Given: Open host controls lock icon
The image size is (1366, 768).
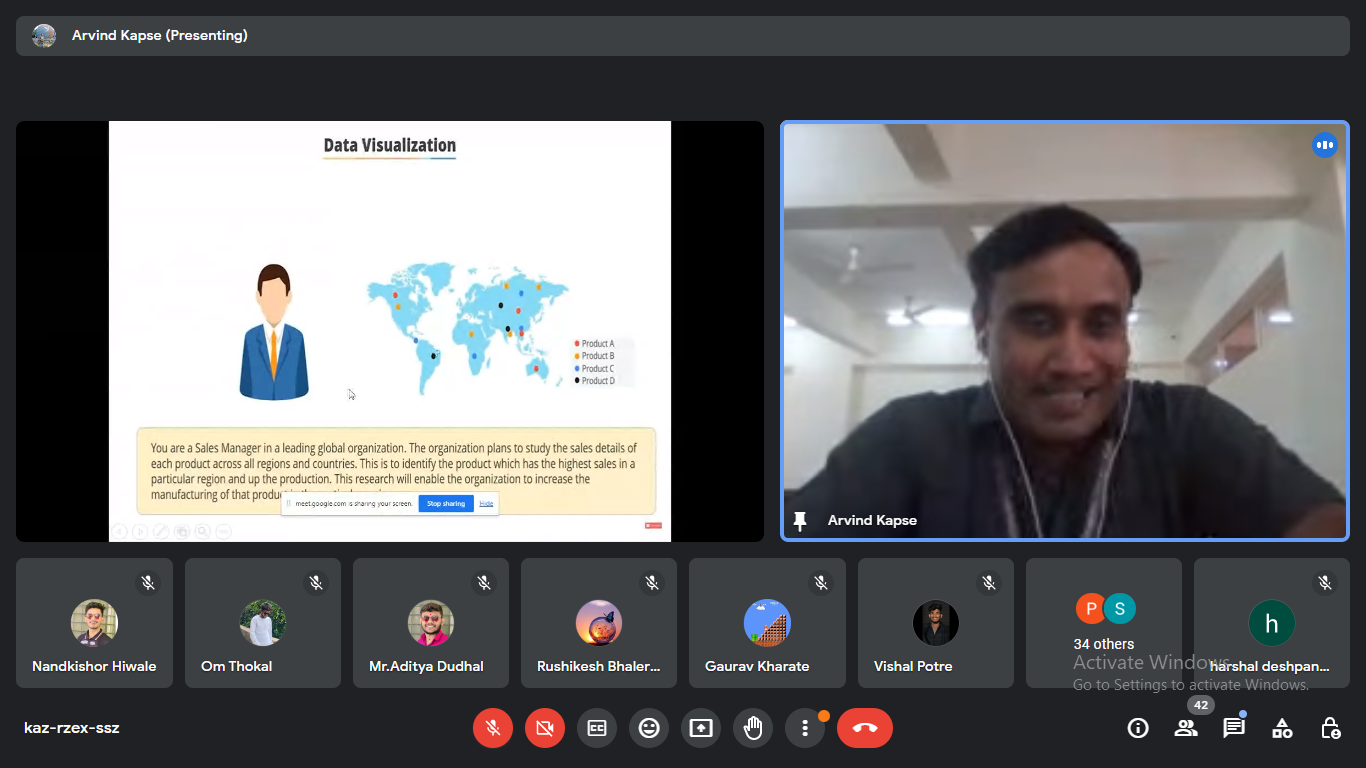Looking at the screenshot, I should coord(1330,728).
